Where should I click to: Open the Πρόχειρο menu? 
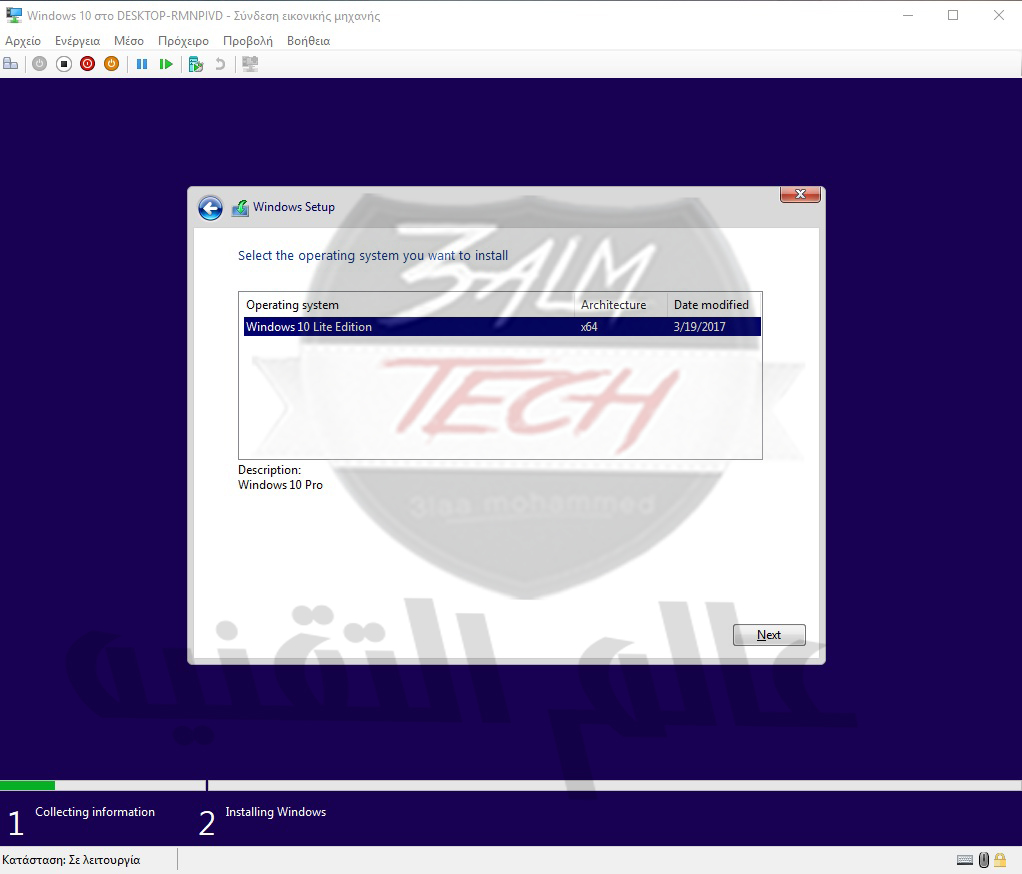click(x=183, y=40)
